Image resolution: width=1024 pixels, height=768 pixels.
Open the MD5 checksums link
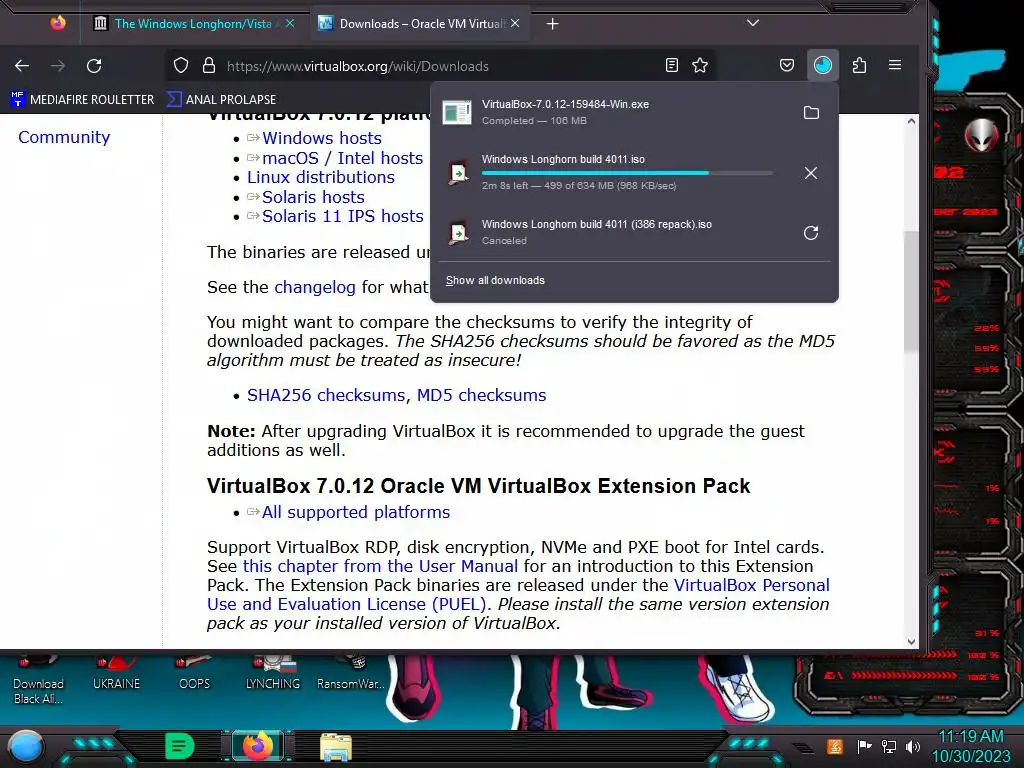click(x=481, y=395)
